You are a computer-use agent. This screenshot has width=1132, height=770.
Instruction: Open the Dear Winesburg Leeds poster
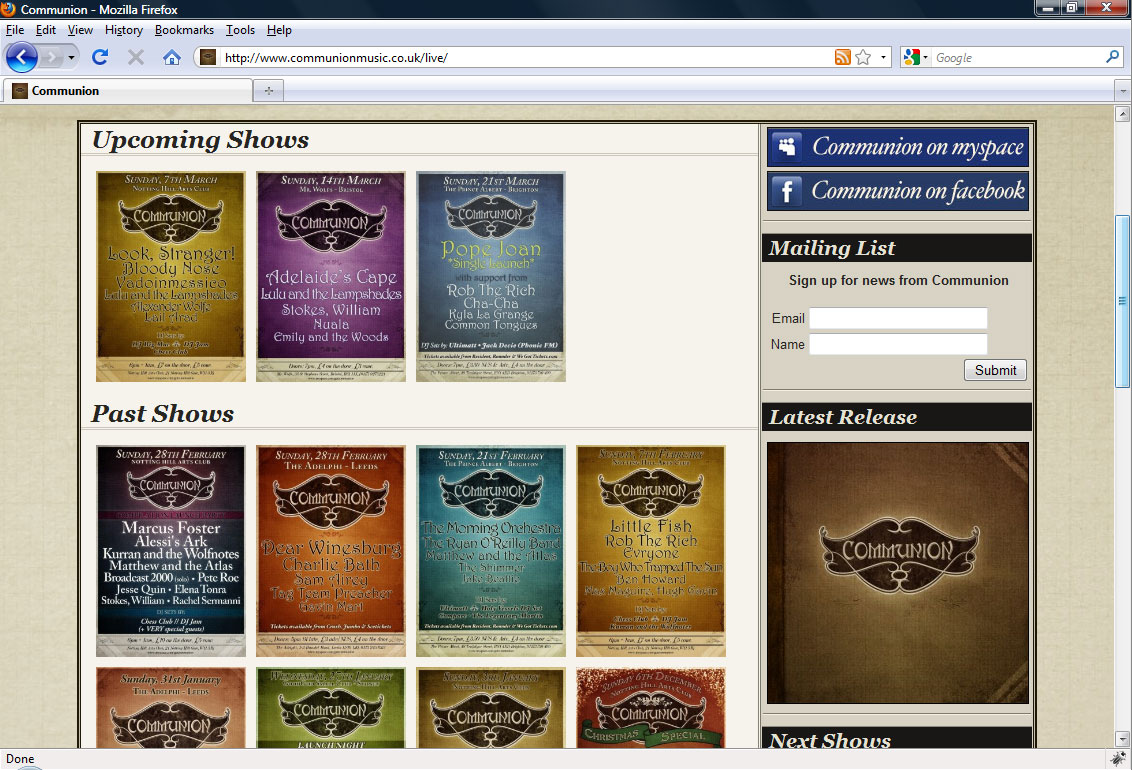331,551
